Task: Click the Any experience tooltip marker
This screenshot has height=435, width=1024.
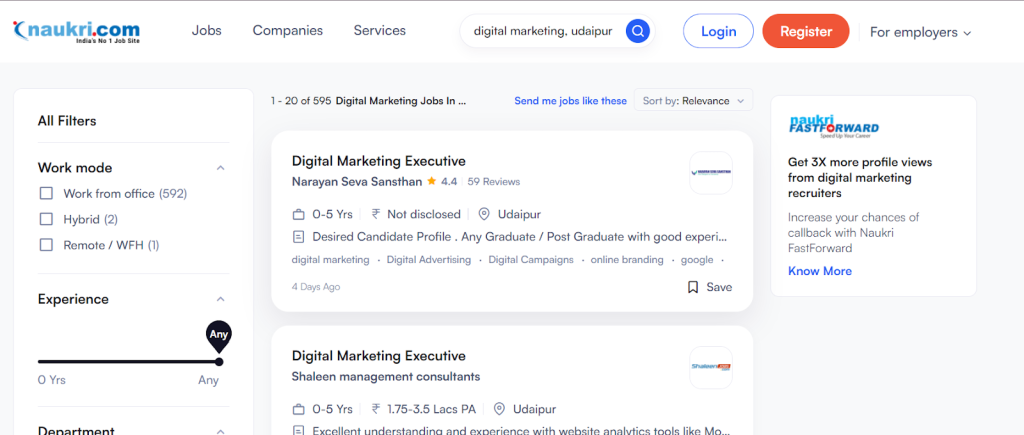Action: tap(219, 335)
